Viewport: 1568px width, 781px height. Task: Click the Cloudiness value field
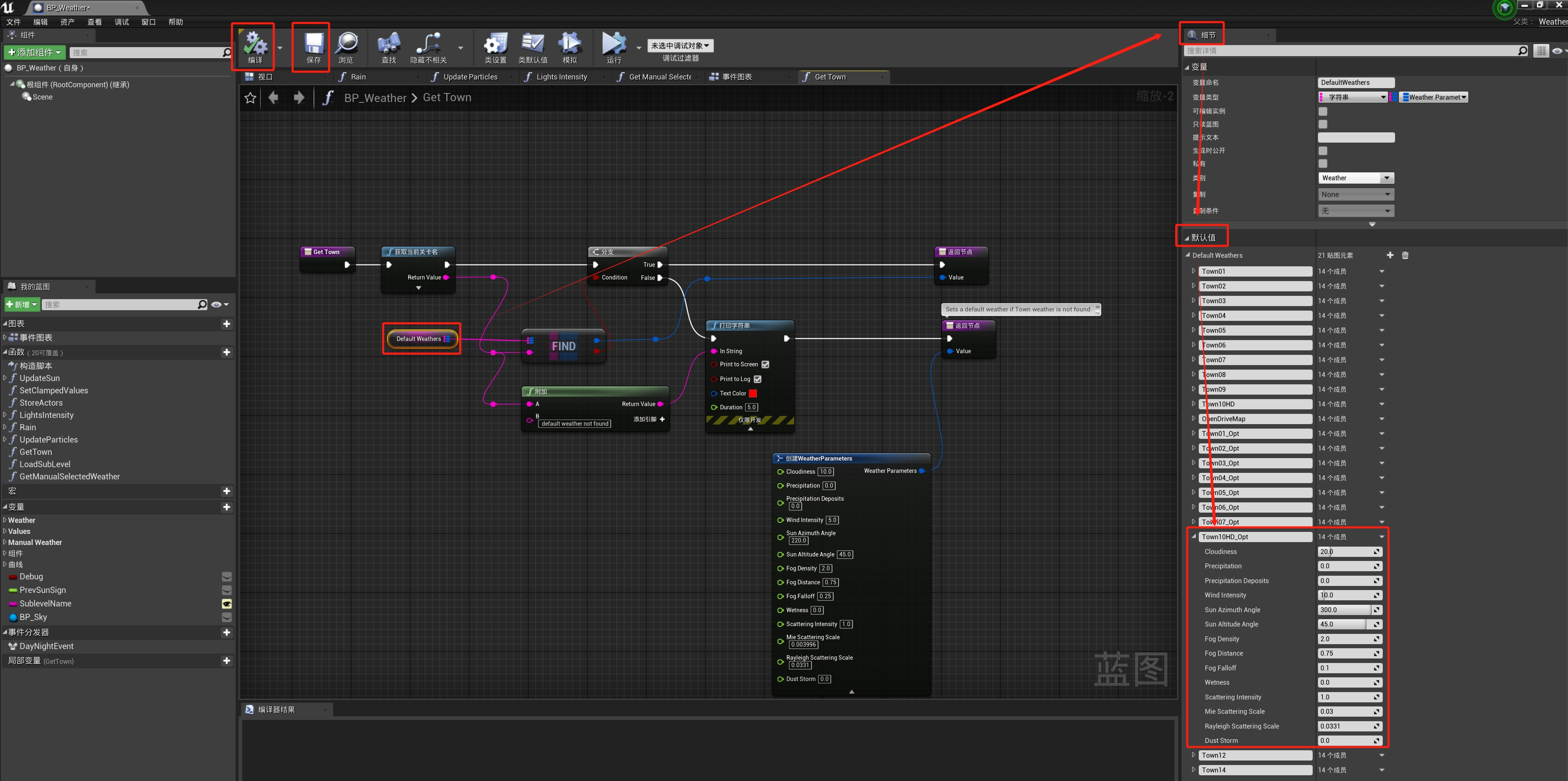click(1345, 552)
